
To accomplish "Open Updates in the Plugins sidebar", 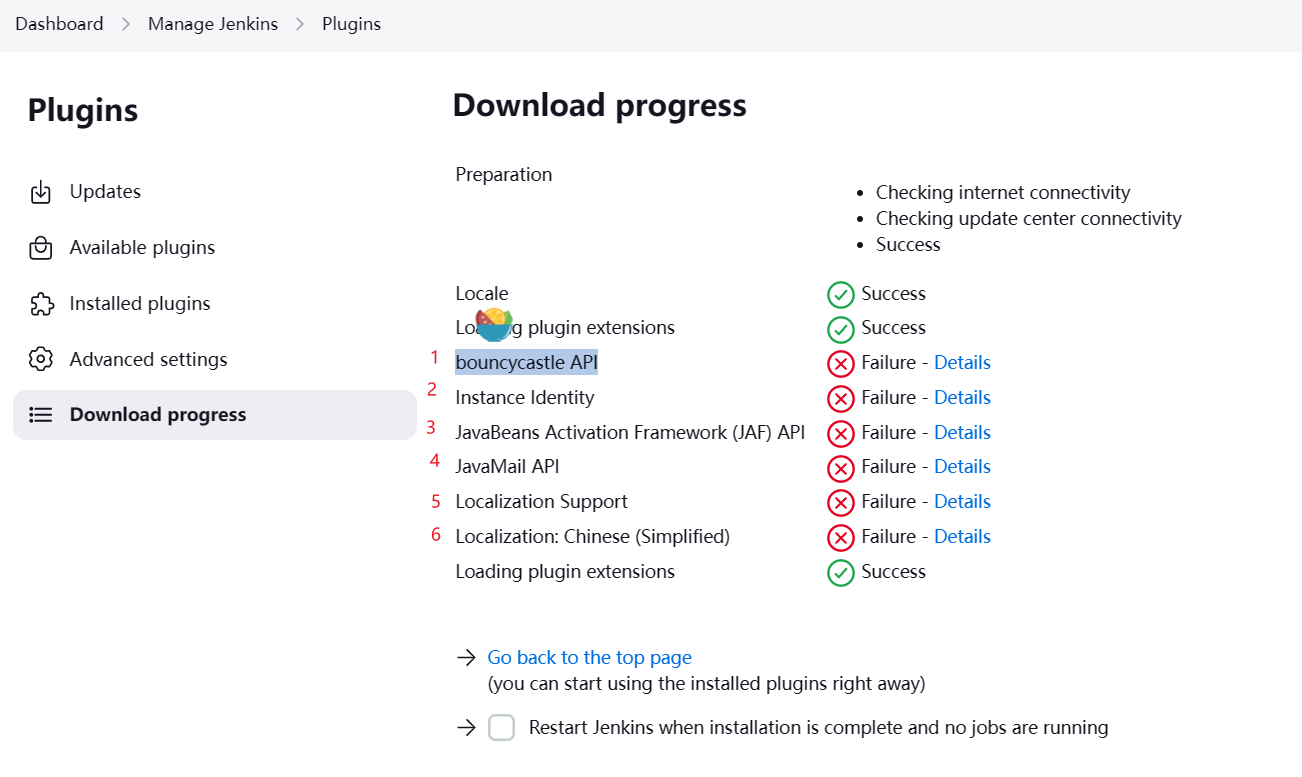I will 214,192.
